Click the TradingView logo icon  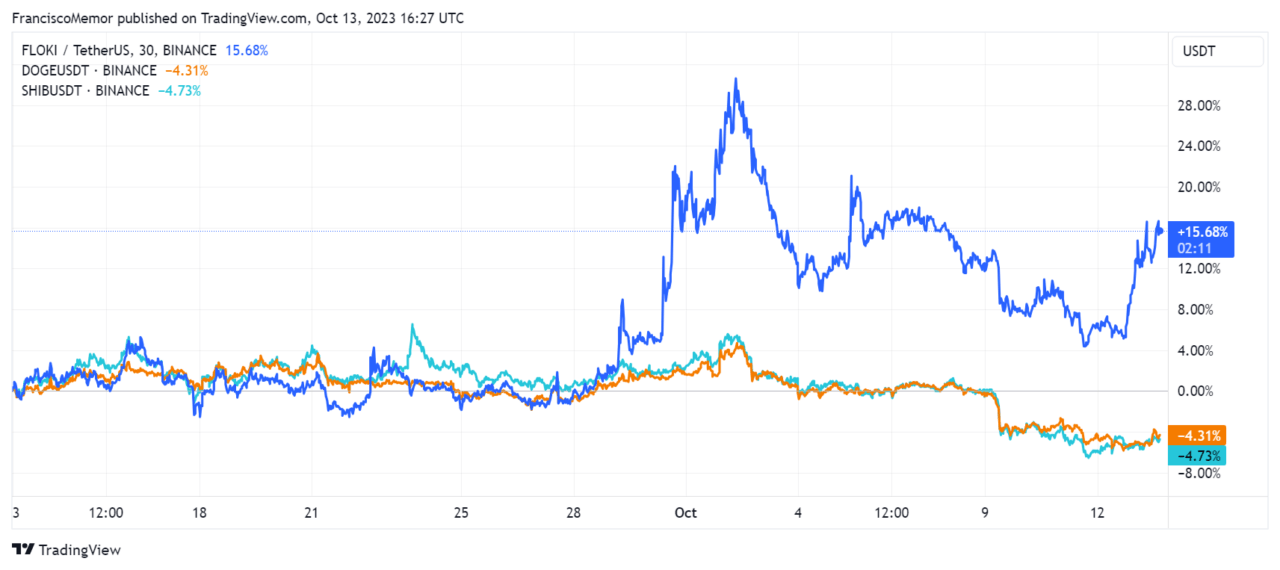23,550
